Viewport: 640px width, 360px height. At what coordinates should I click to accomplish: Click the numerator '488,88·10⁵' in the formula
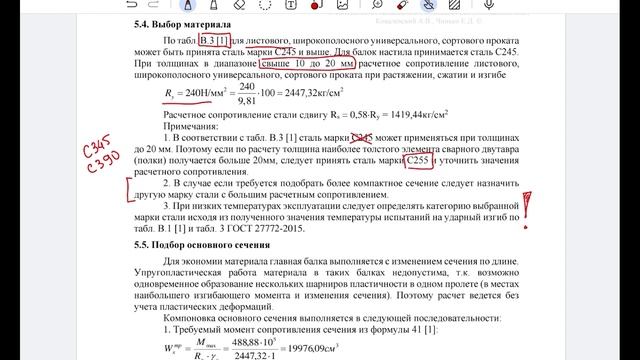click(x=254, y=342)
